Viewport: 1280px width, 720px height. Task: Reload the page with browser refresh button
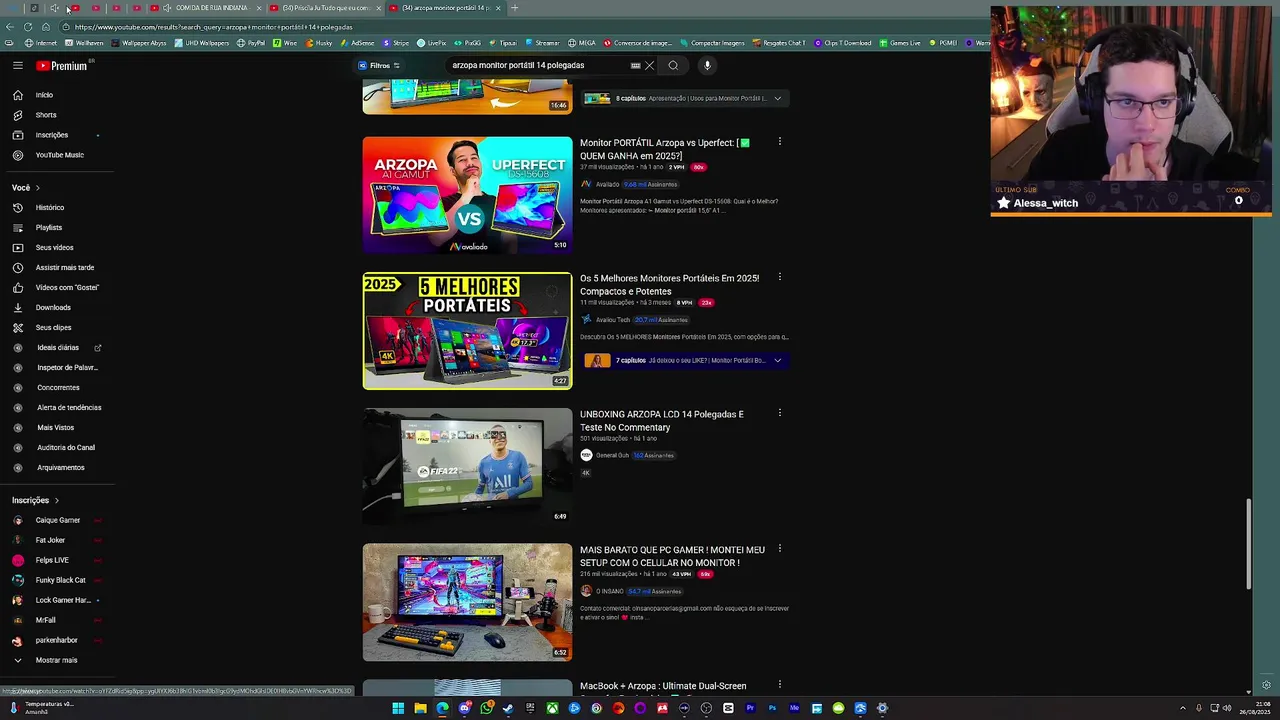28,27
